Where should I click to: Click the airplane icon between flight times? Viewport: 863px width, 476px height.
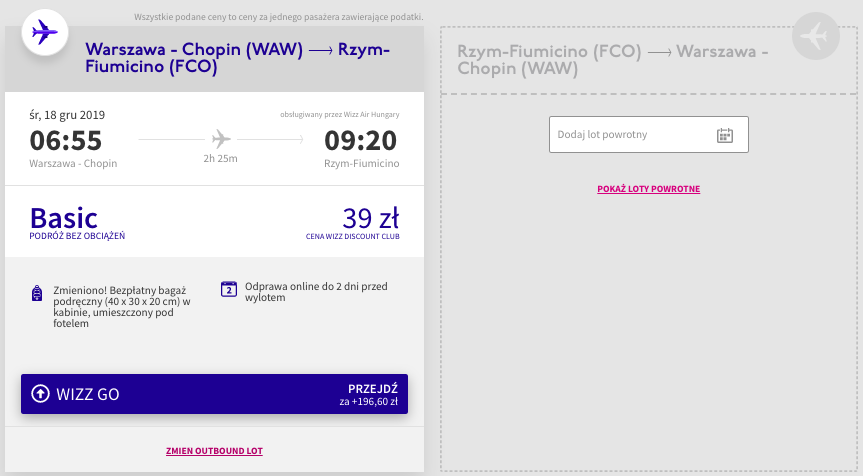(x=221, y=139)
